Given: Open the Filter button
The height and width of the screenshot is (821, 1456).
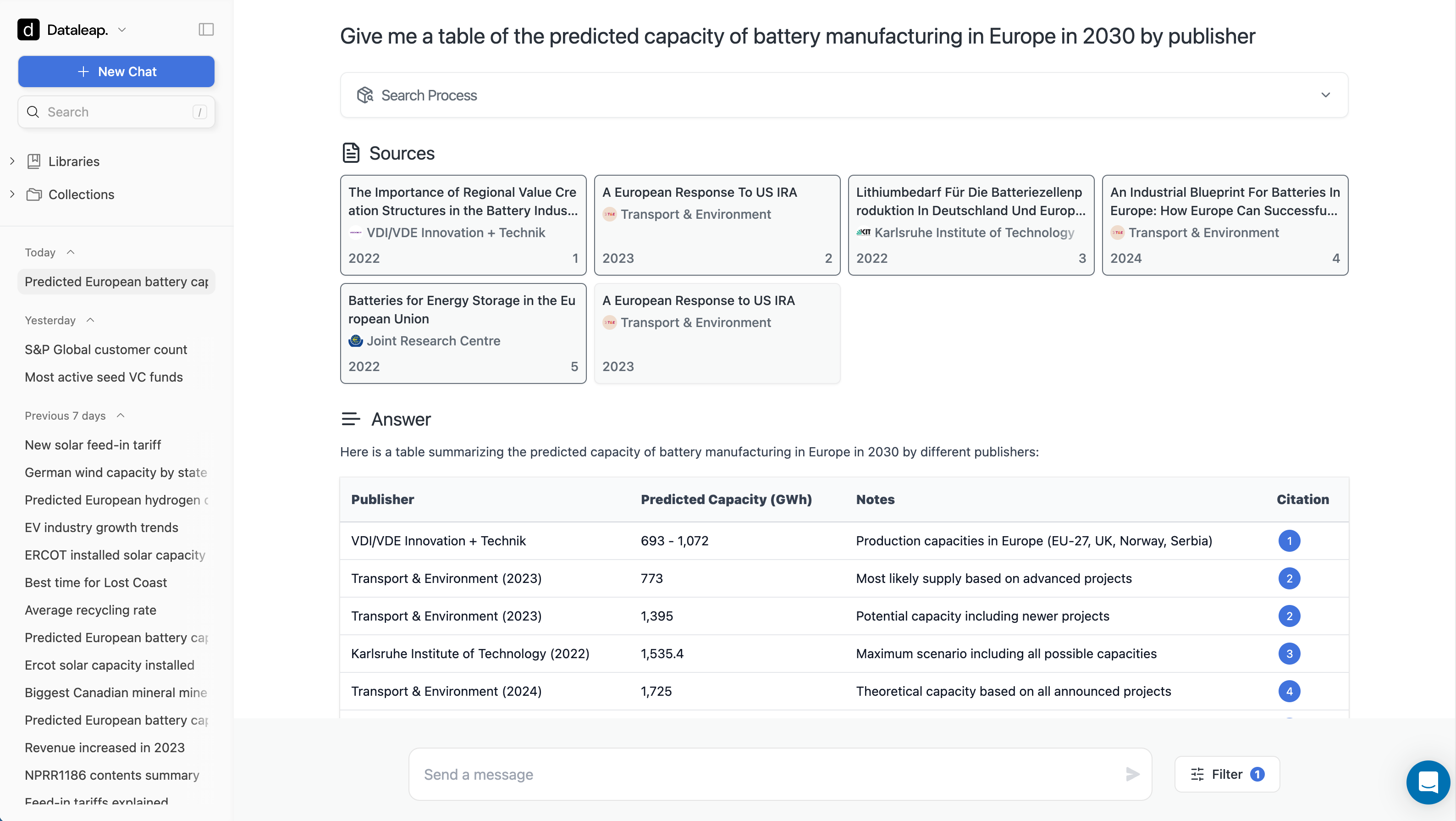Looking at the screenshot, I should [1226, 774].
